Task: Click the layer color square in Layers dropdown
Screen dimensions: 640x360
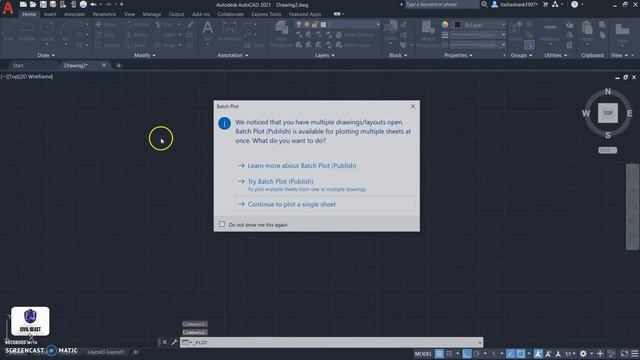Action: point(323,24)
